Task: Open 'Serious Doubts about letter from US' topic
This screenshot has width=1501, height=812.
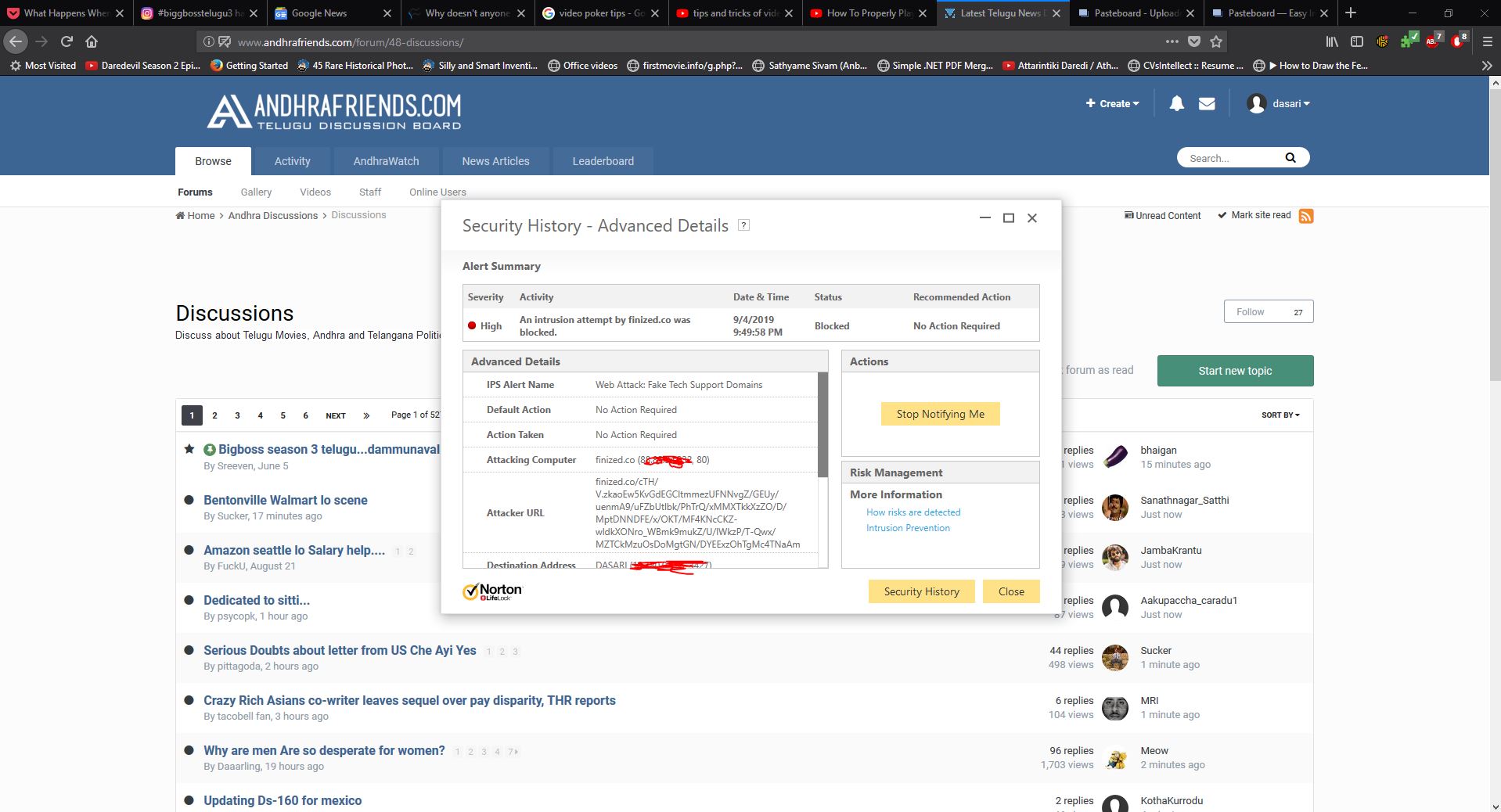Action: (x=340, y=650)
